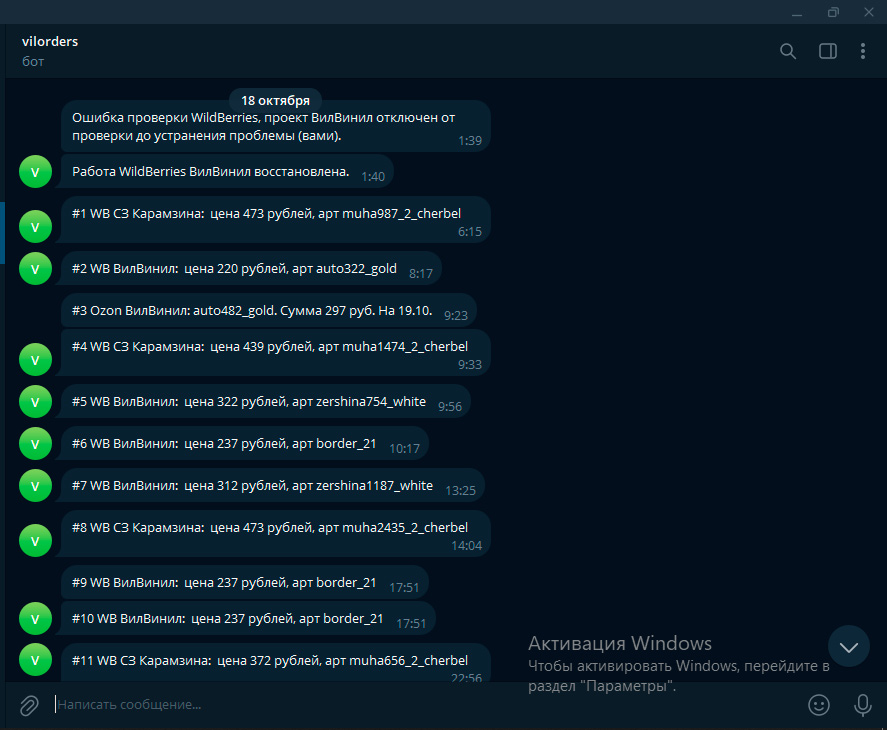Viewport: 887px width, 730px height.
Task: Jump to bottom with down-arrow button
Action: [849, 646]
